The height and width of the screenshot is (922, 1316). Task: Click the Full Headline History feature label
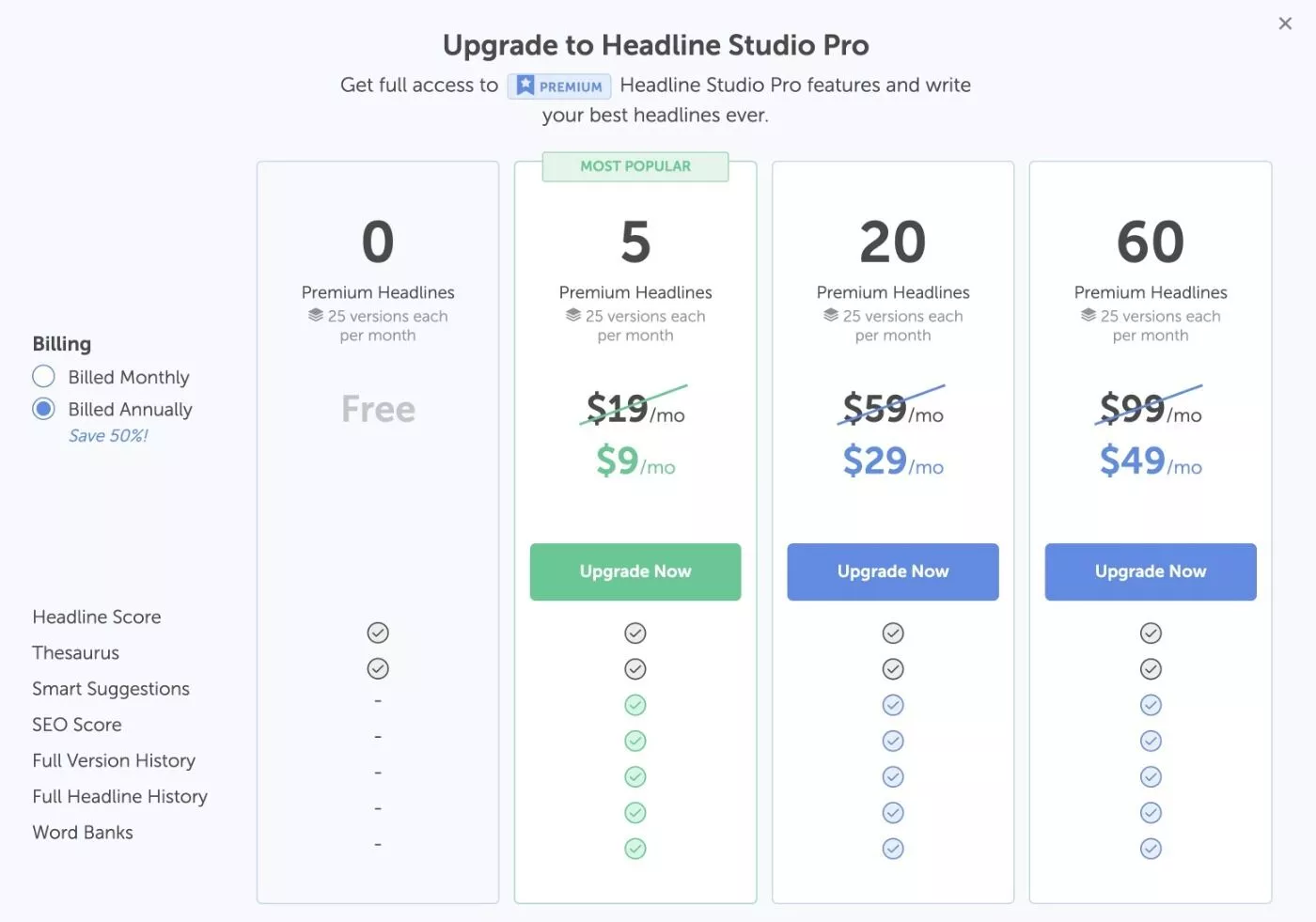pyautogui.click(x=119, y=797)
